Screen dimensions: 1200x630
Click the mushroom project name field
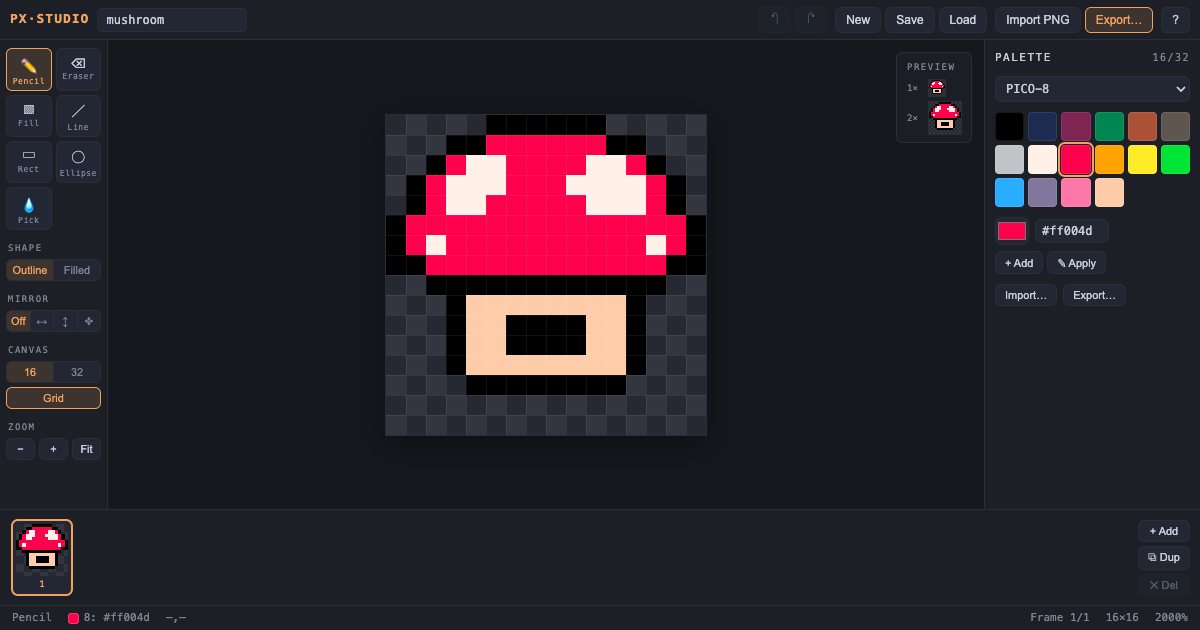click(172, 20)
